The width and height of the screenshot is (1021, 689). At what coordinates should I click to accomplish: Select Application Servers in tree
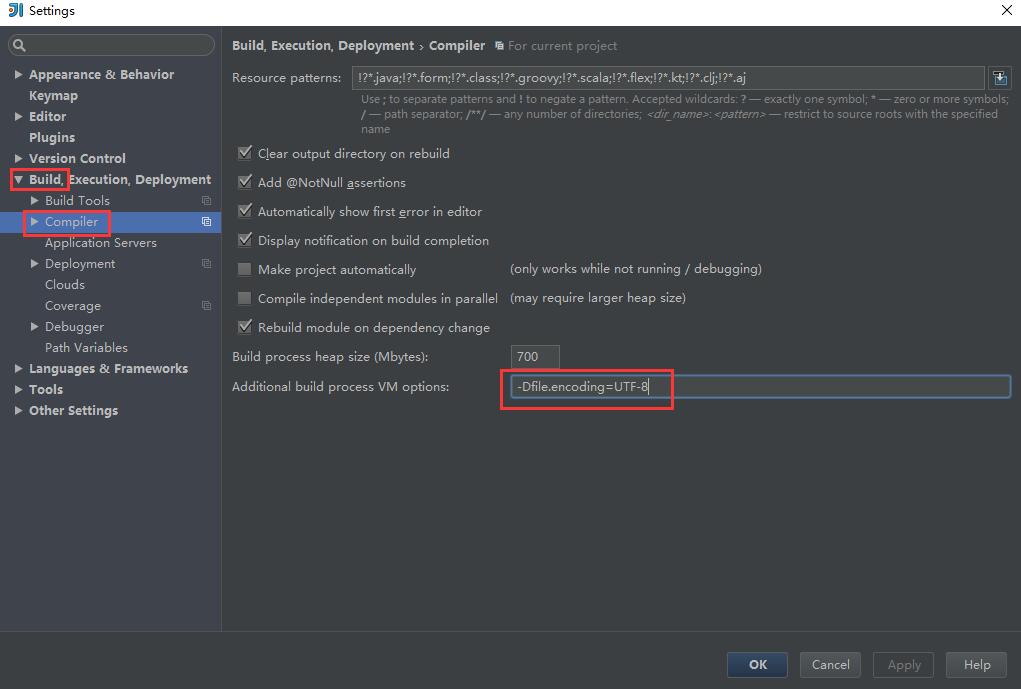pos(101,243)
